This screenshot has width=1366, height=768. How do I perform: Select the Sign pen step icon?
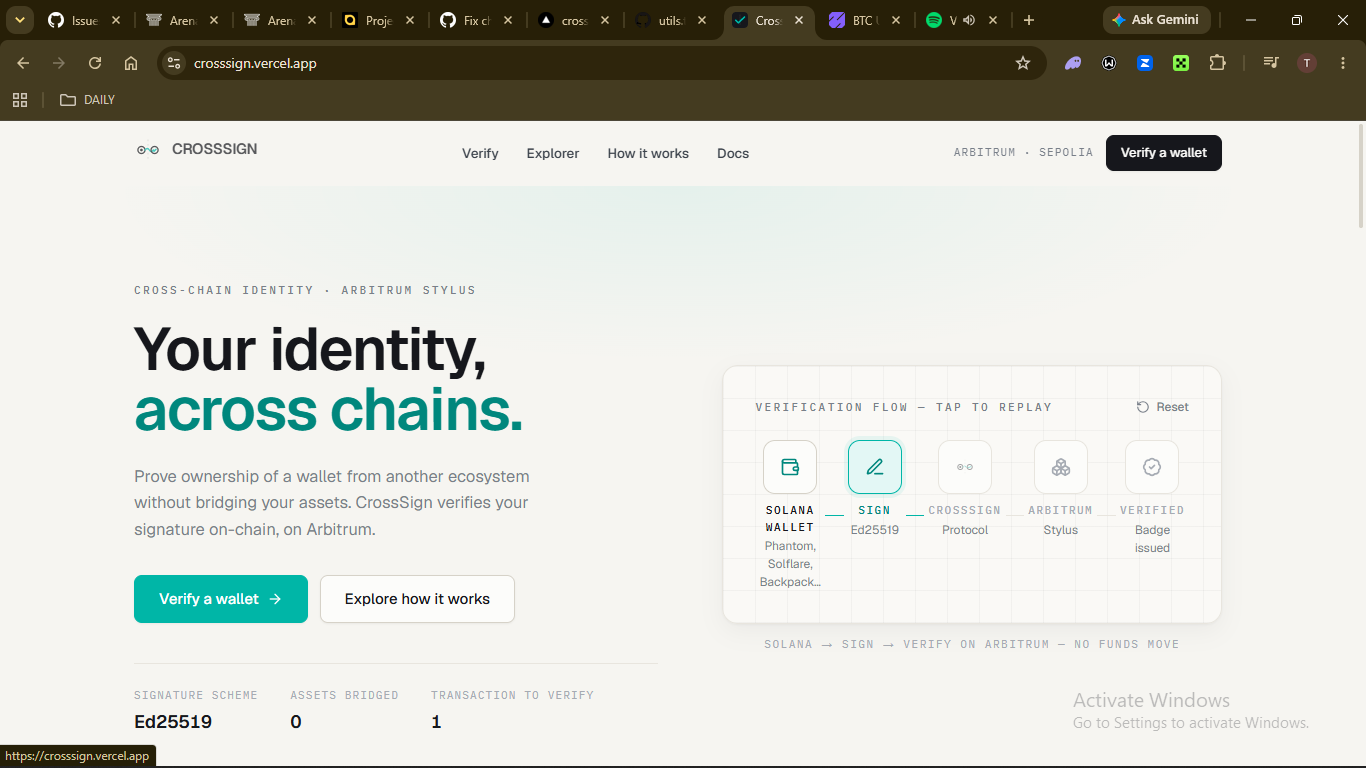(875, 467)
